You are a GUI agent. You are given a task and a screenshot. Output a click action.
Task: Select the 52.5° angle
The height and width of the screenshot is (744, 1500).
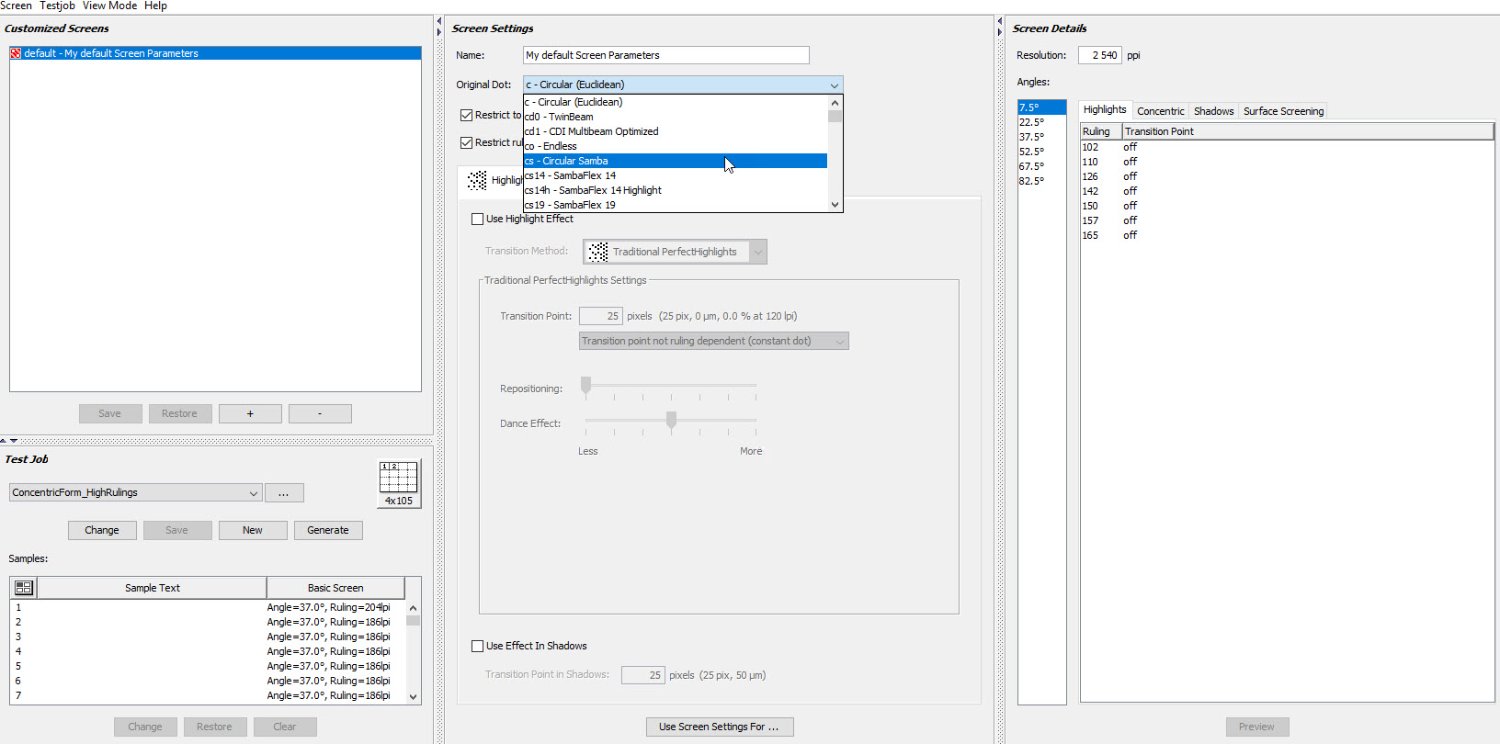[x=1042, y=152]
